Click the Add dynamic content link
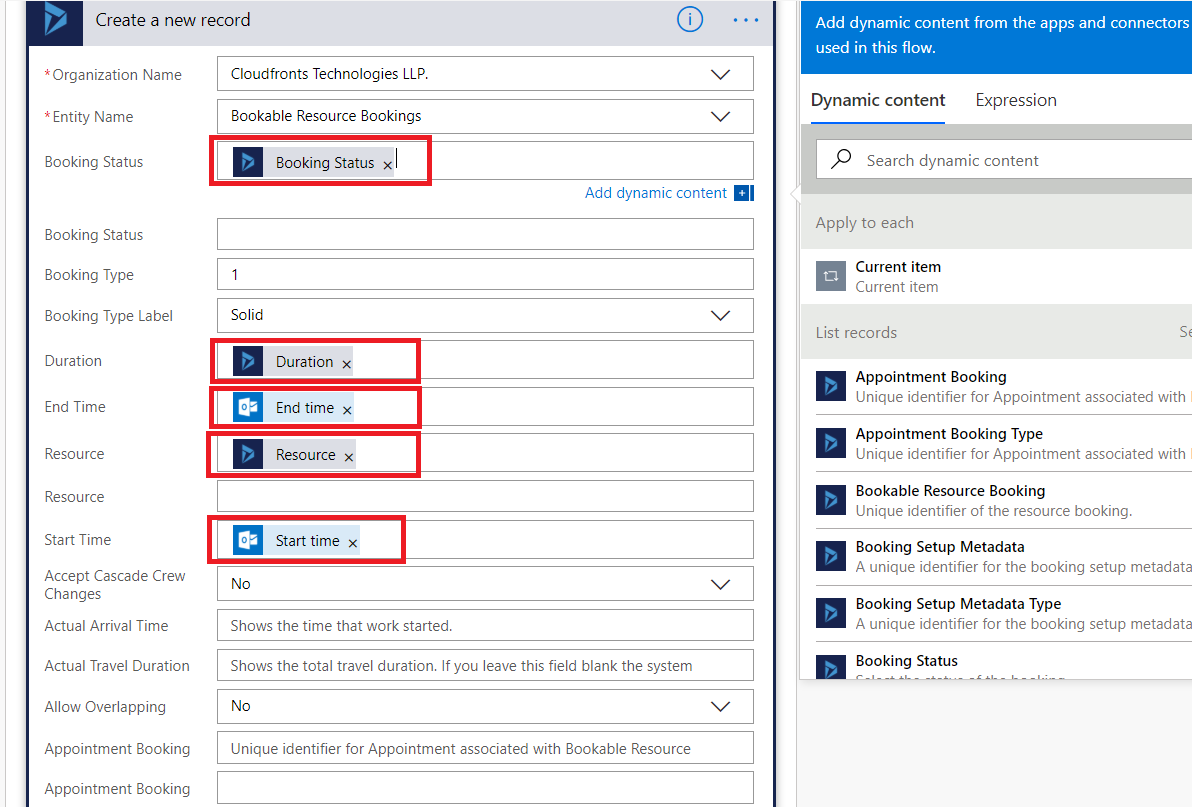 pos(656,193)
